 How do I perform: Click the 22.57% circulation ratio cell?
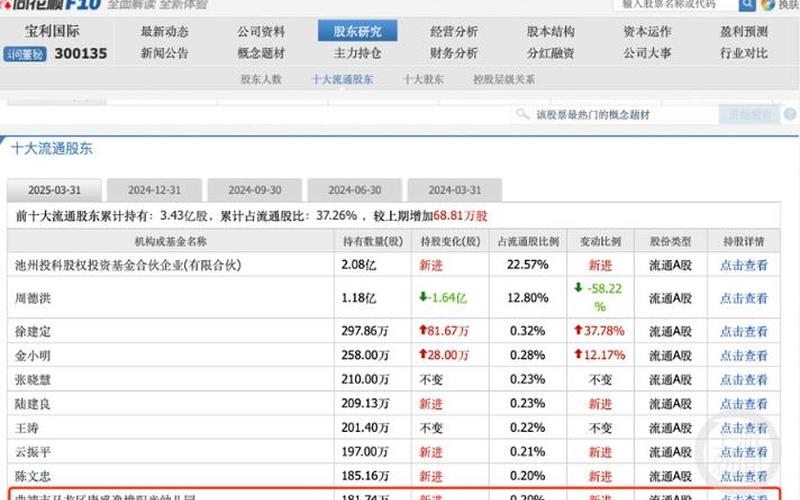528,265
